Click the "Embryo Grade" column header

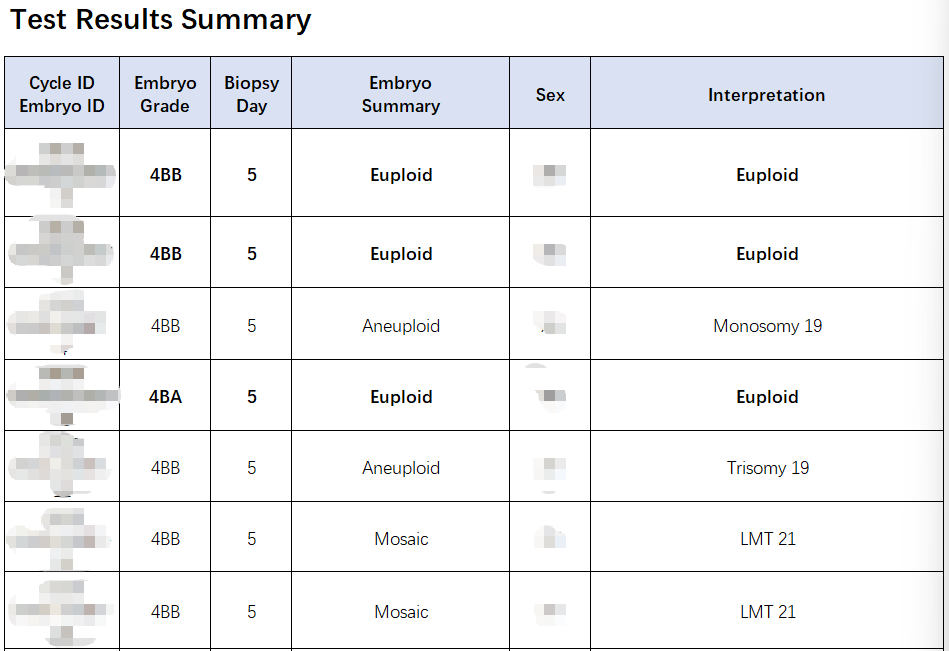point(165,95)
